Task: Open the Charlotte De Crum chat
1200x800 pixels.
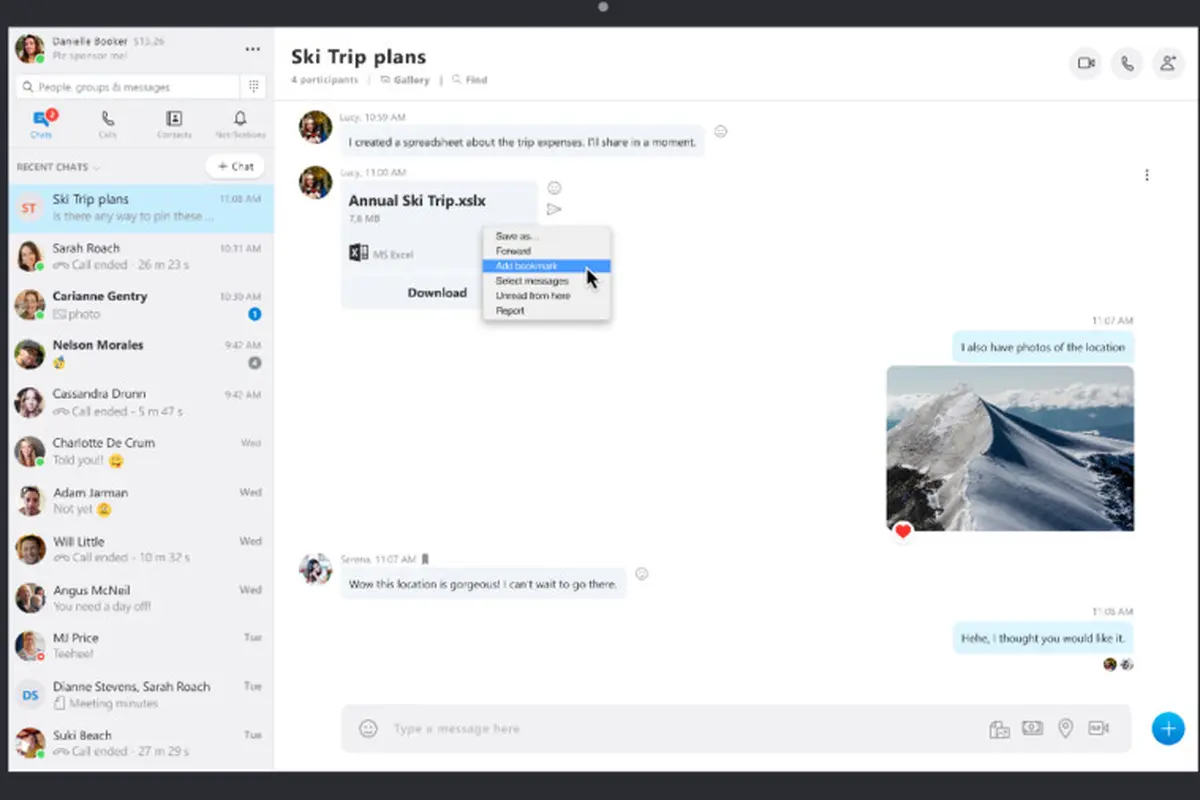Action: [x=141, y=451]
